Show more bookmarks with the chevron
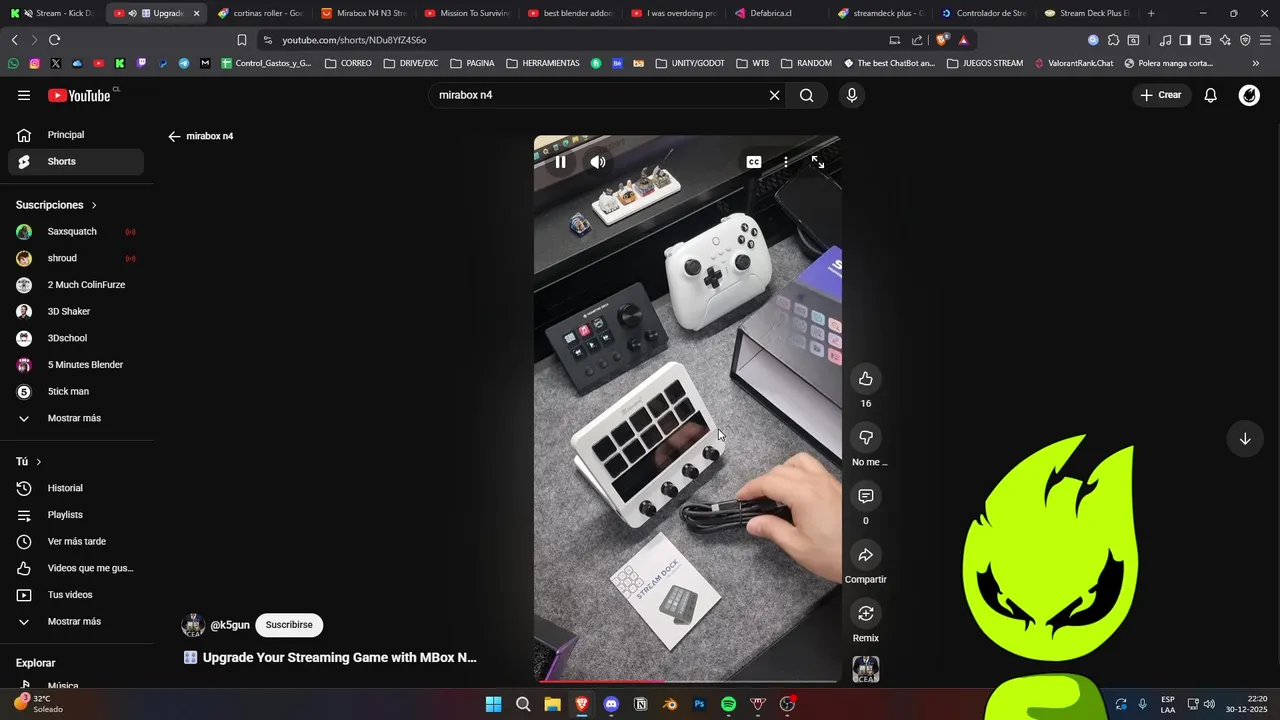The image size is (1280, 720). pyautogui.click(x=1256, y=63)
